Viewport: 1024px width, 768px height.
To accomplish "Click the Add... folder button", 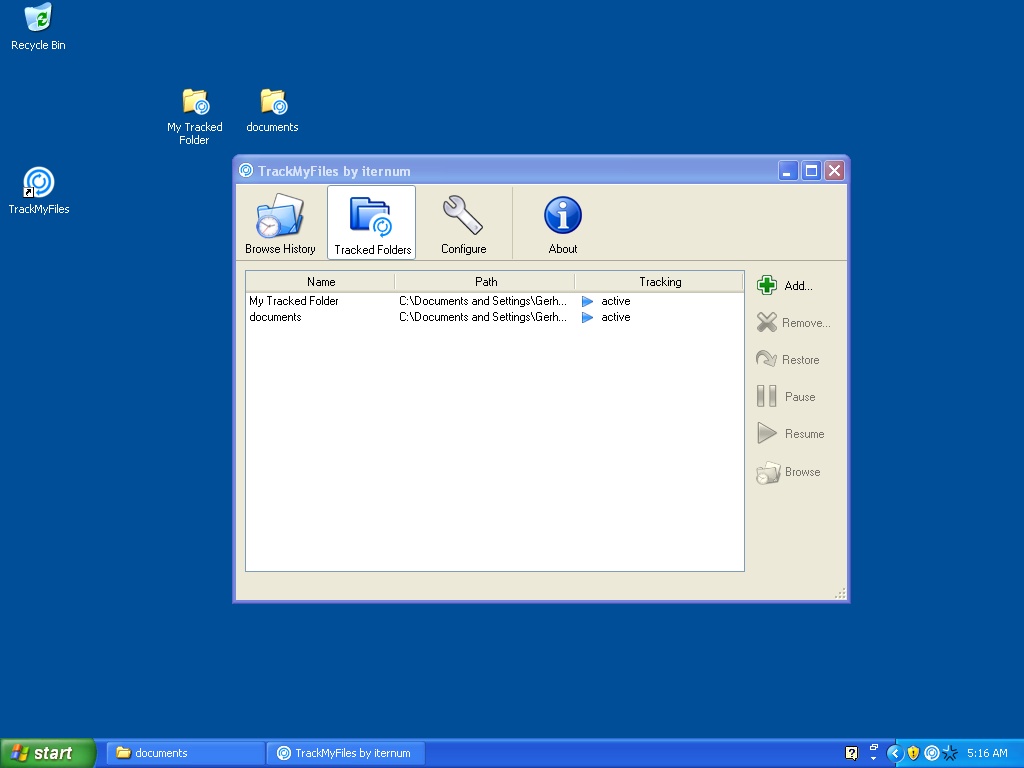I will [785, 285].
